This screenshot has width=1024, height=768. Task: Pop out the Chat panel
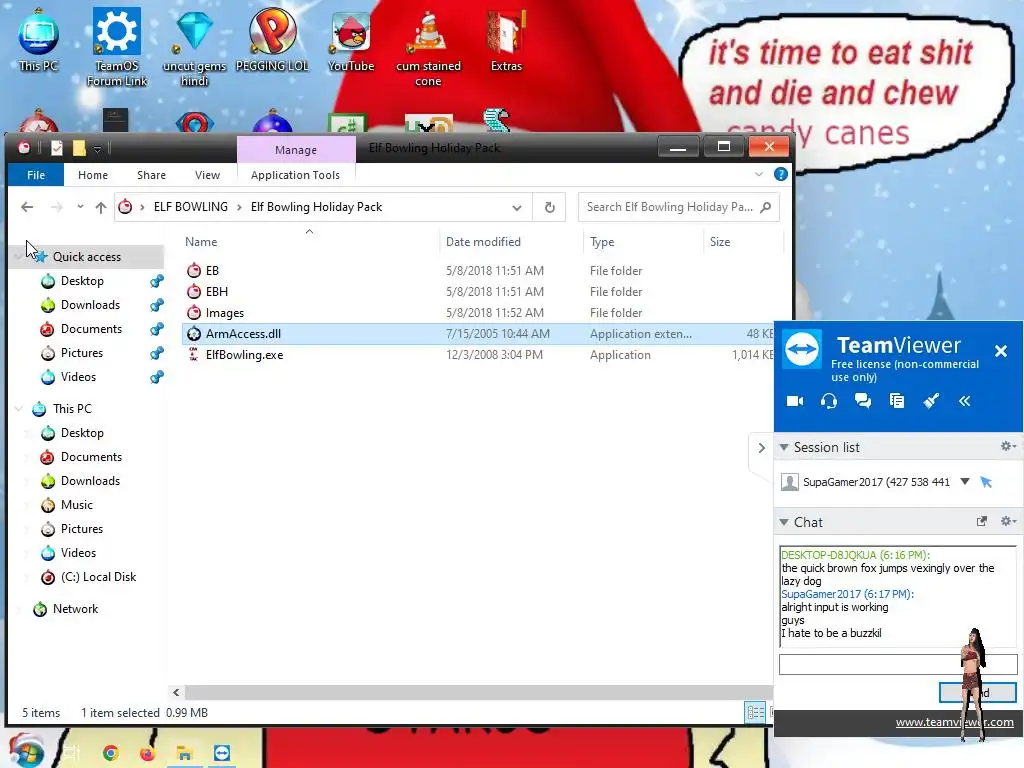tap(982, 521)
